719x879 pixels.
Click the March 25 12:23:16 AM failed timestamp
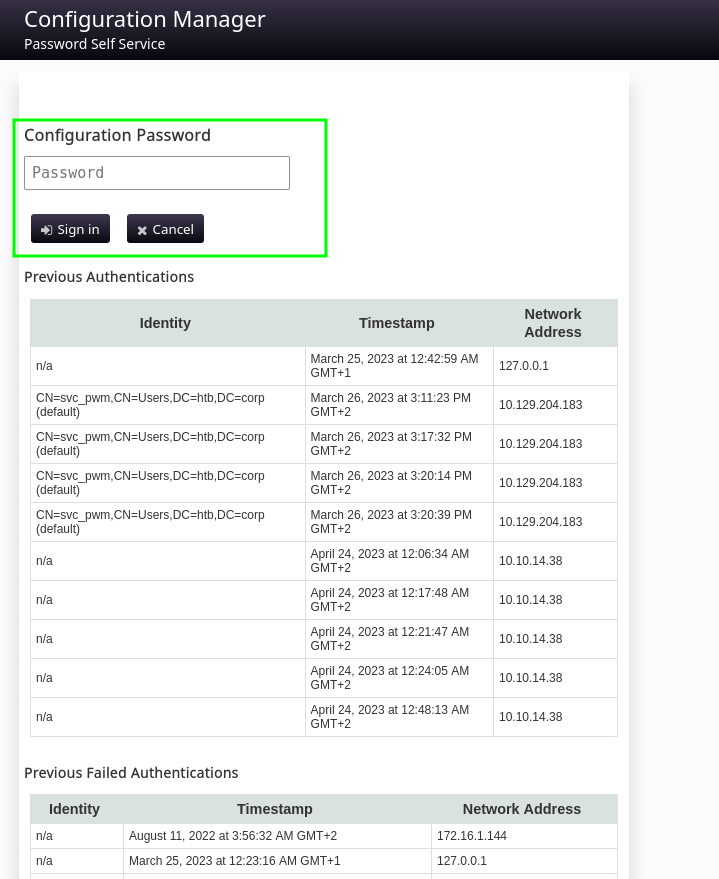tap(235, 861)
